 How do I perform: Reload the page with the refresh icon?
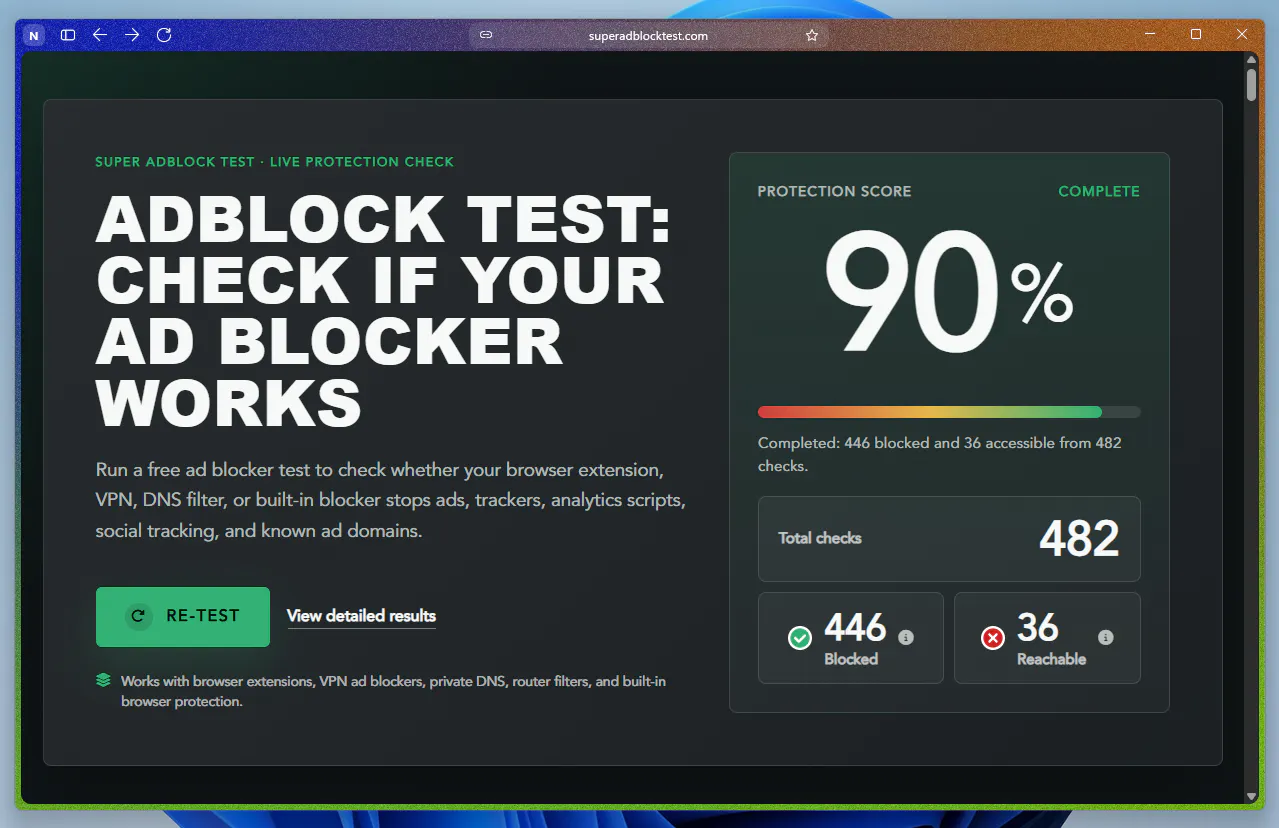coord(165,35)
